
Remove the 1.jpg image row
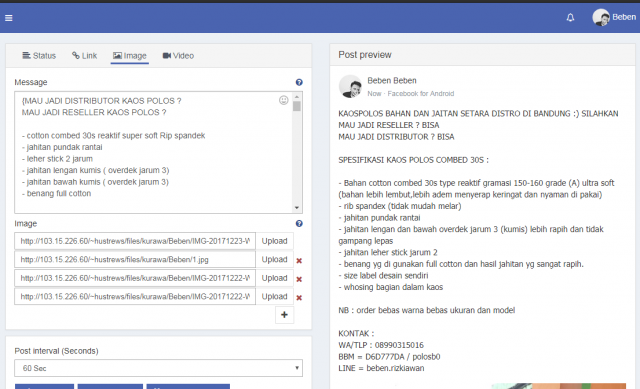click(299, 260)
